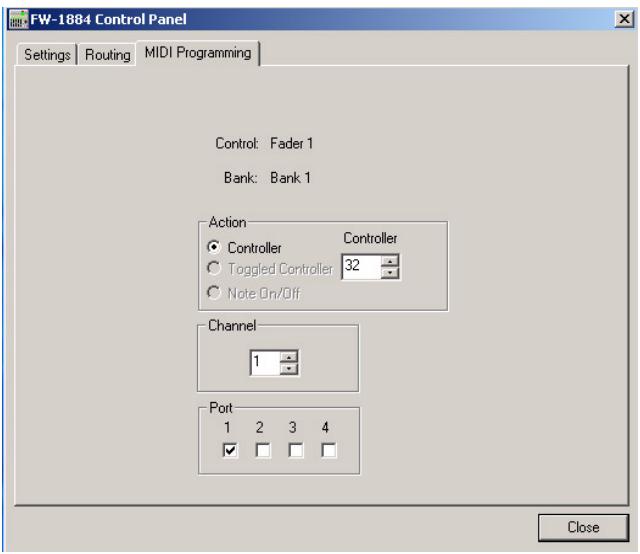
Task: Choose the Toggled Controller radio option
Action: click(x=214, y=268)
